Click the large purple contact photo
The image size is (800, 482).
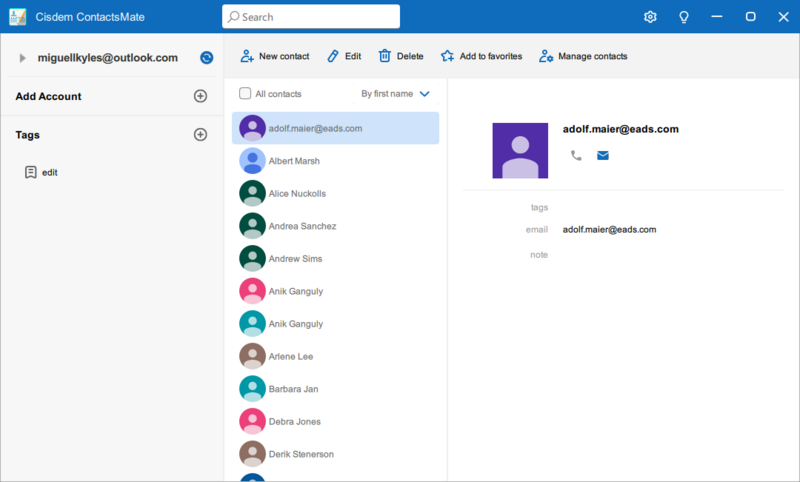pos(520,150)
